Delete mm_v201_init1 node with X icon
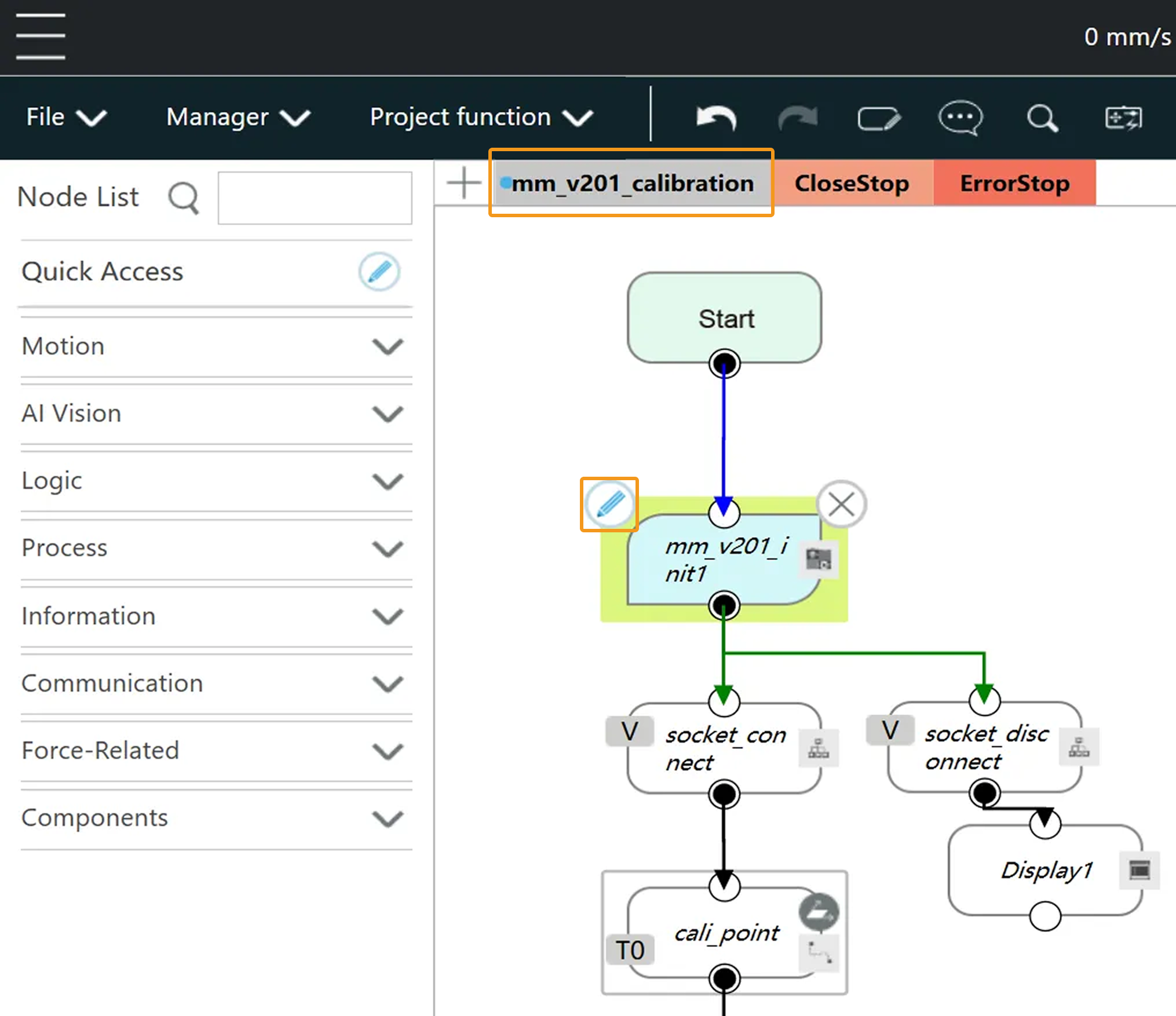This screenshot has width=1176, height=1016. [841, 504]
